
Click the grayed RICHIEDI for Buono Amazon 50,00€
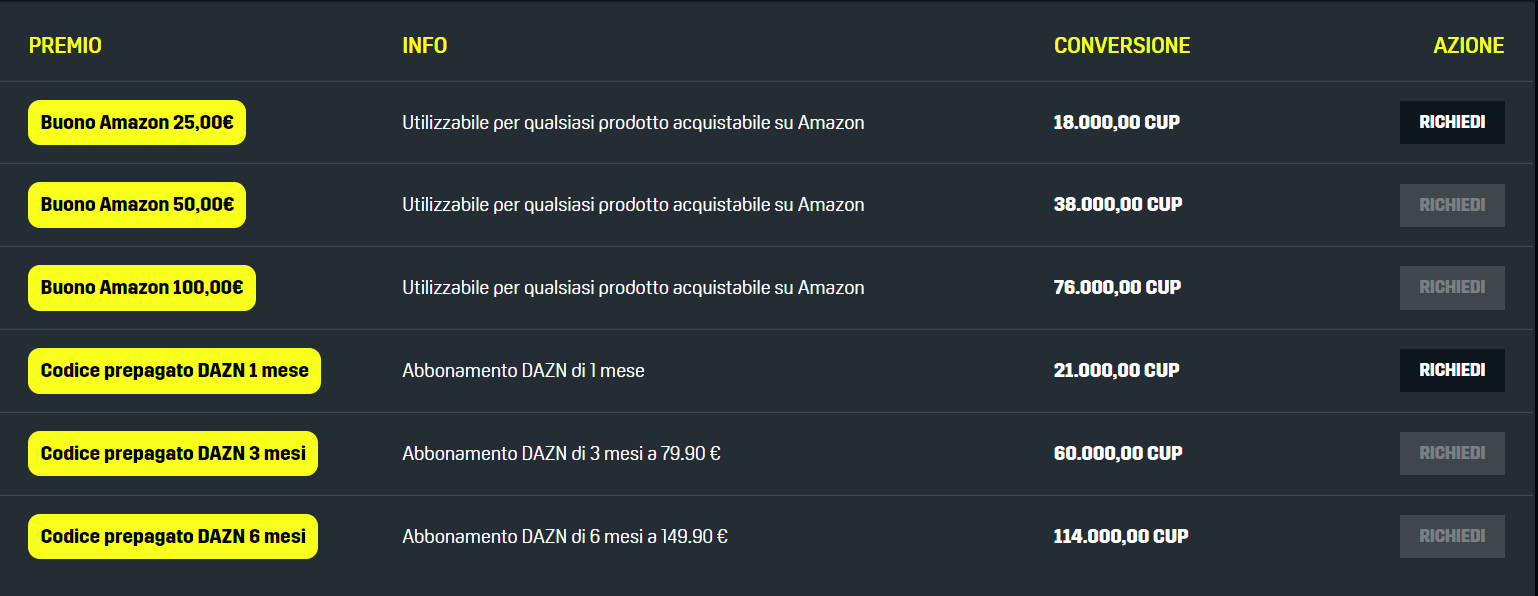(x=1452, y=204)
